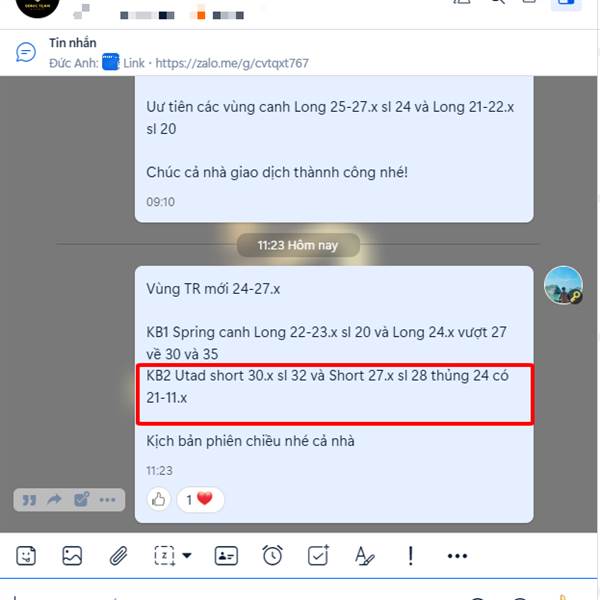Open more message options ellipsis
This screenshot has height=600, width=600.
point(108,500)
